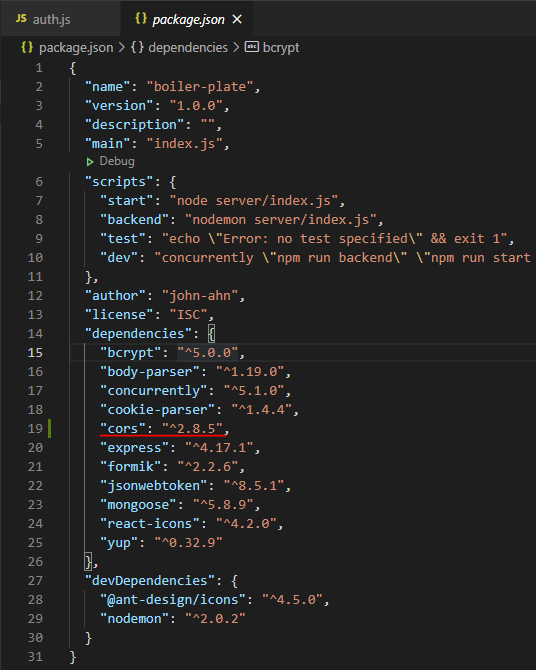Click the "cors" dependency key
536x670 pixels.
pos(123,429)
